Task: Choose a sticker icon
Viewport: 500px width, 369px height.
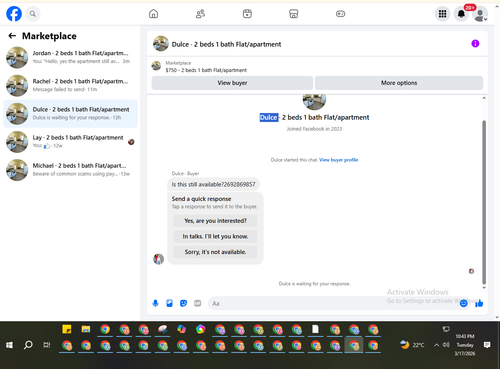Action: click(183, 303)
